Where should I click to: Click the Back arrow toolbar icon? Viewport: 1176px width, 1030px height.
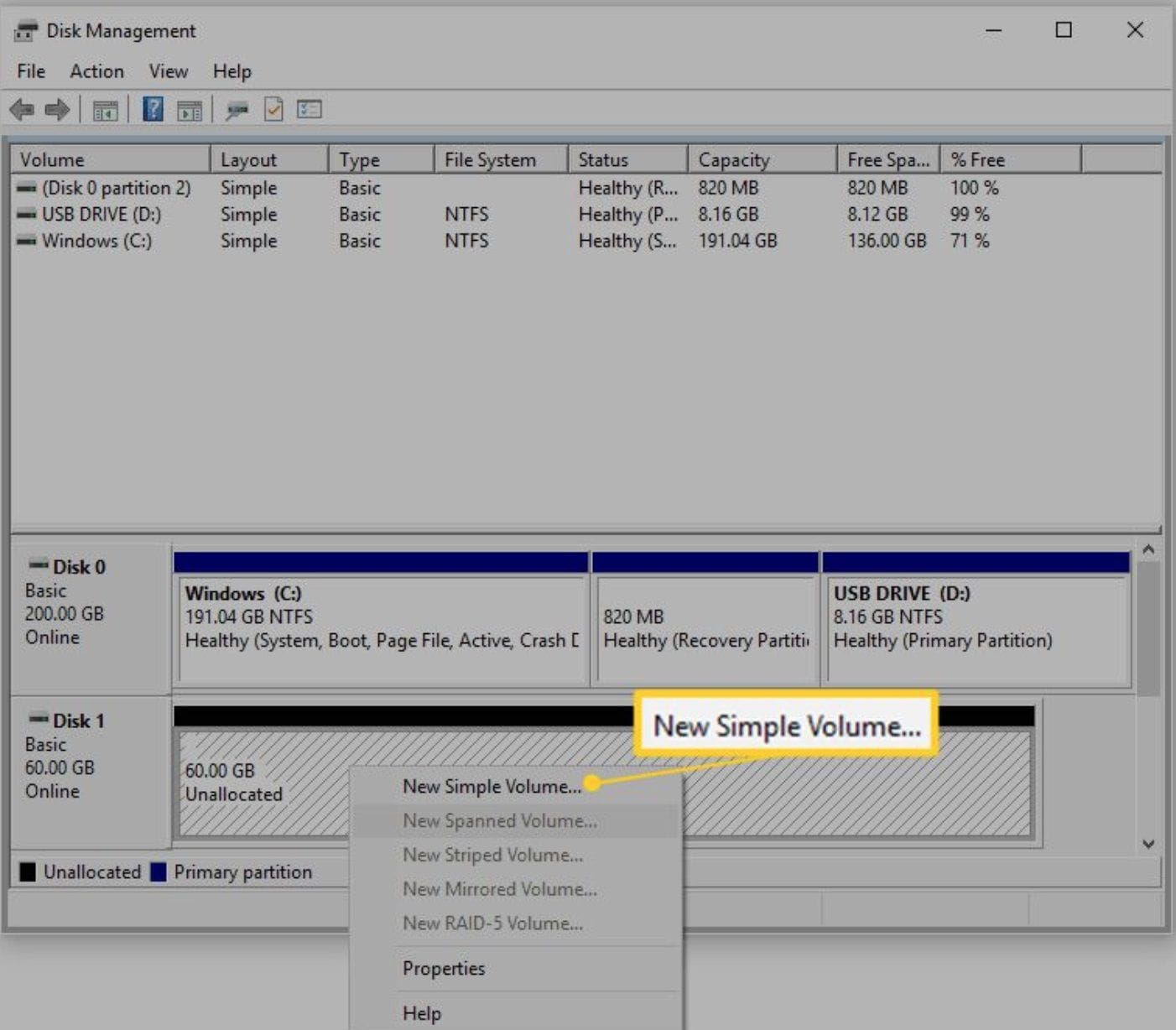[x=22, y=110]
